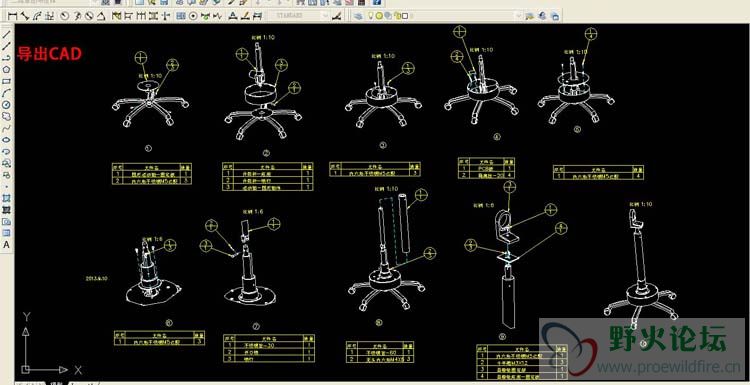Click the Center Mark icon
The height and width of the screenshot is (385, 750).
click(193, 16)
